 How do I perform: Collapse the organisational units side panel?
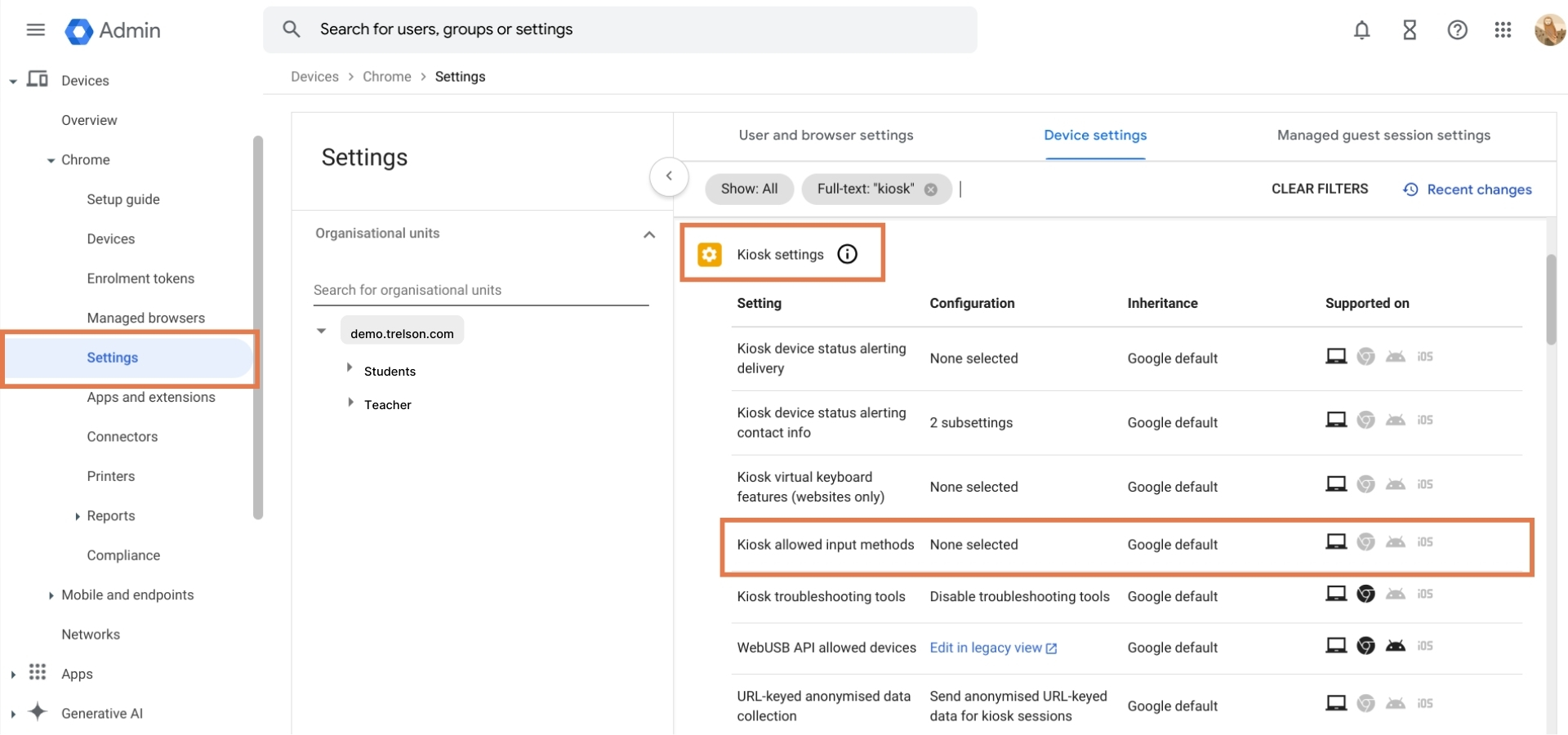[x=669, y=176]
